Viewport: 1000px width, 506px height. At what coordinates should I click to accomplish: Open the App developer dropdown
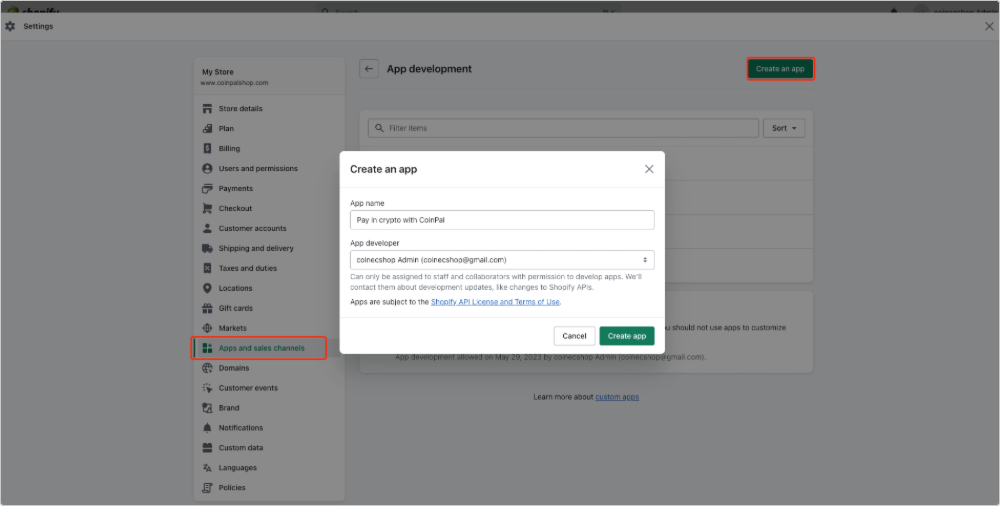point(502,260)
